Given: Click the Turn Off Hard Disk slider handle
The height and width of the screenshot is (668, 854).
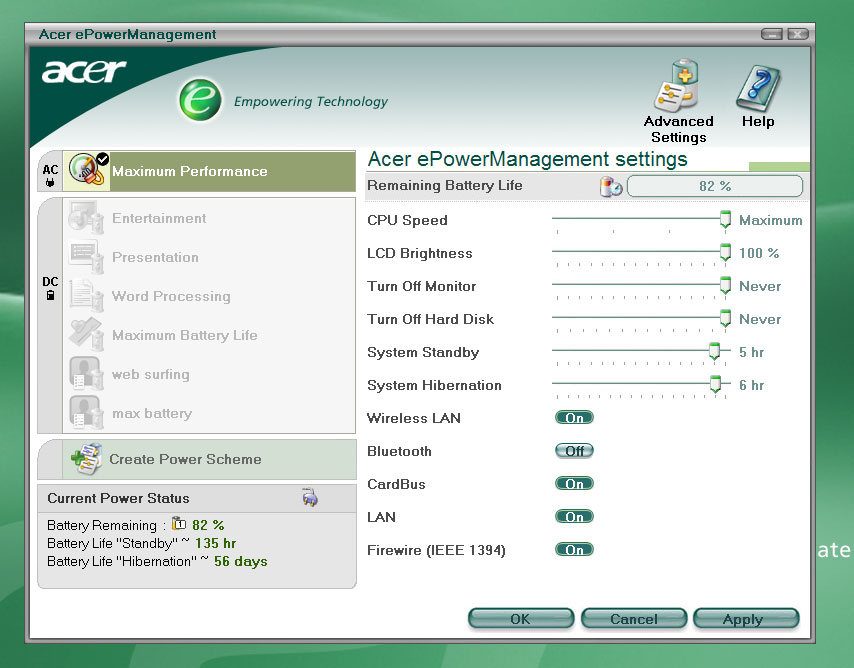Looking at the screenshot, I should pyautogui.click(x=725, y=318).
